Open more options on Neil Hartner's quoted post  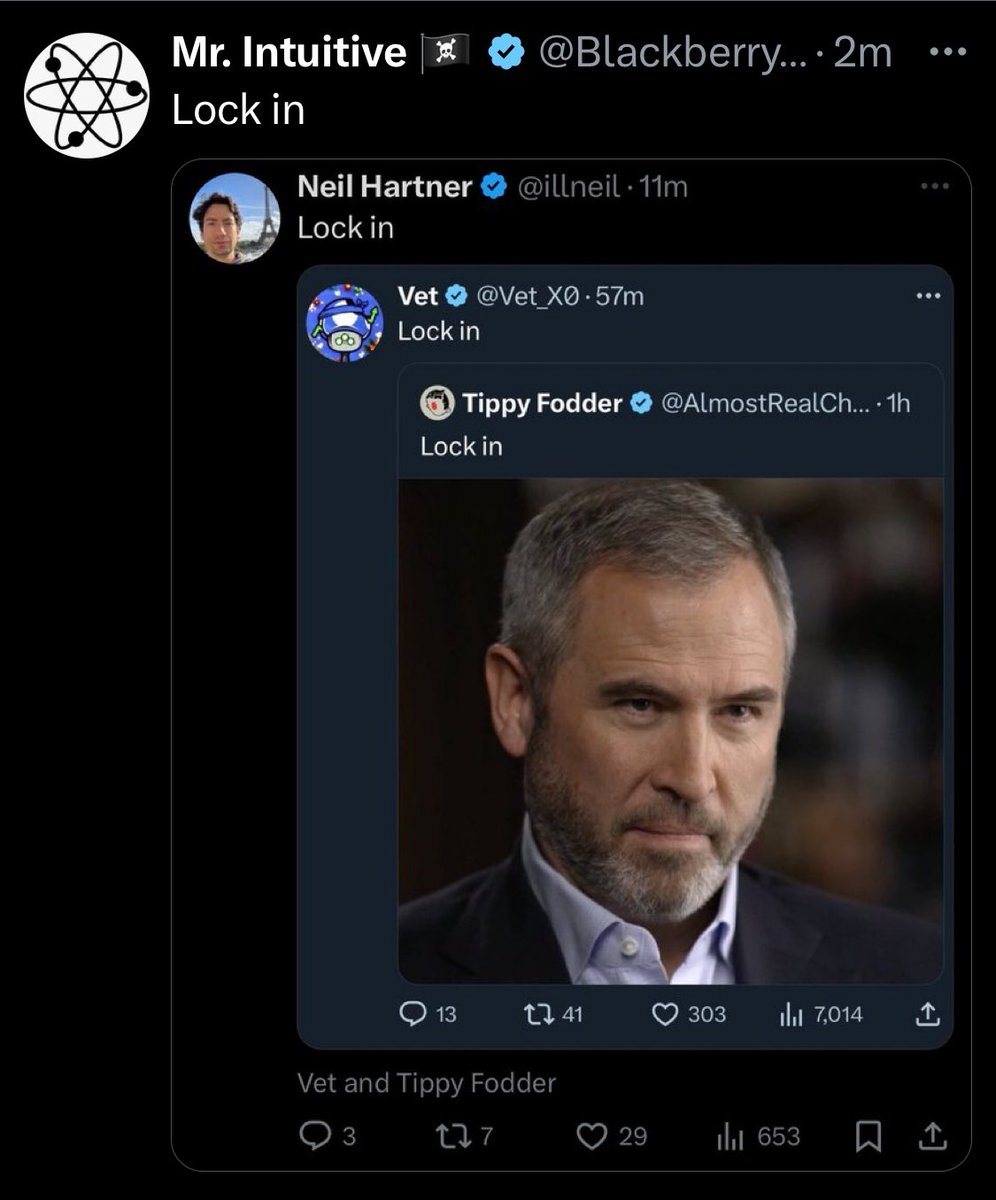[x=935, y=187]
